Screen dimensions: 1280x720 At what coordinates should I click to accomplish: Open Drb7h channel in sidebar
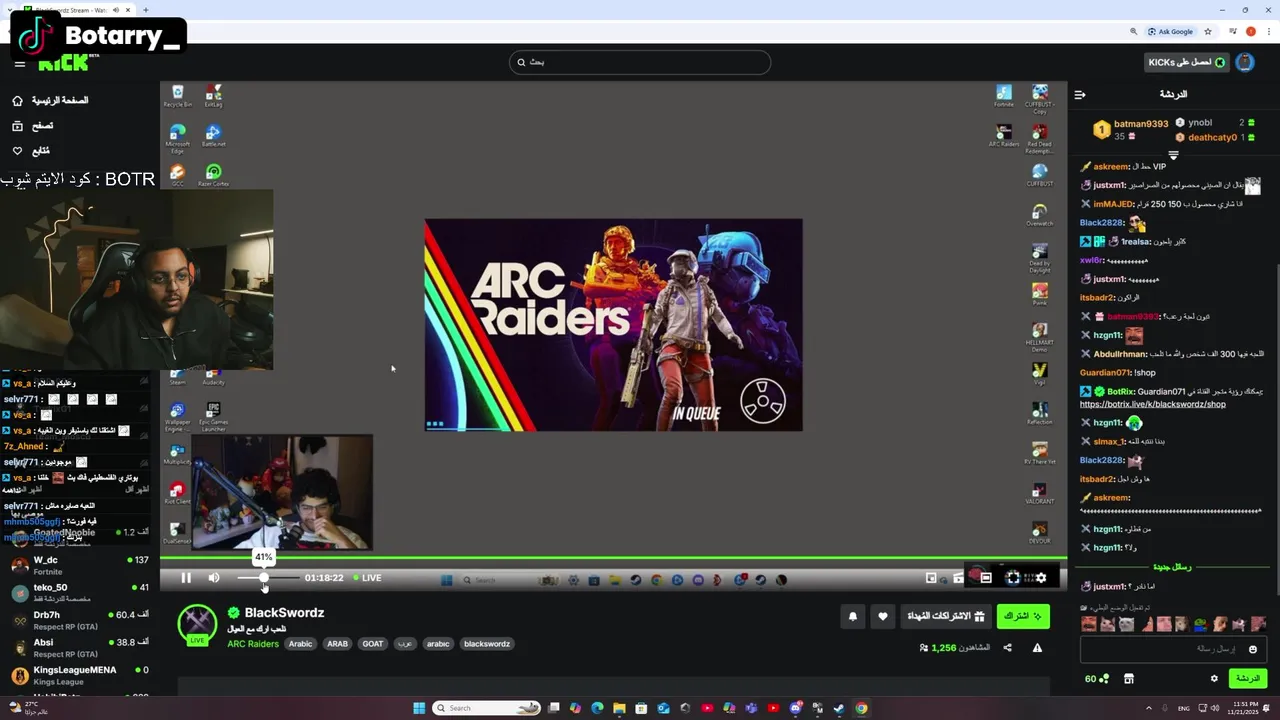point(78,620)
